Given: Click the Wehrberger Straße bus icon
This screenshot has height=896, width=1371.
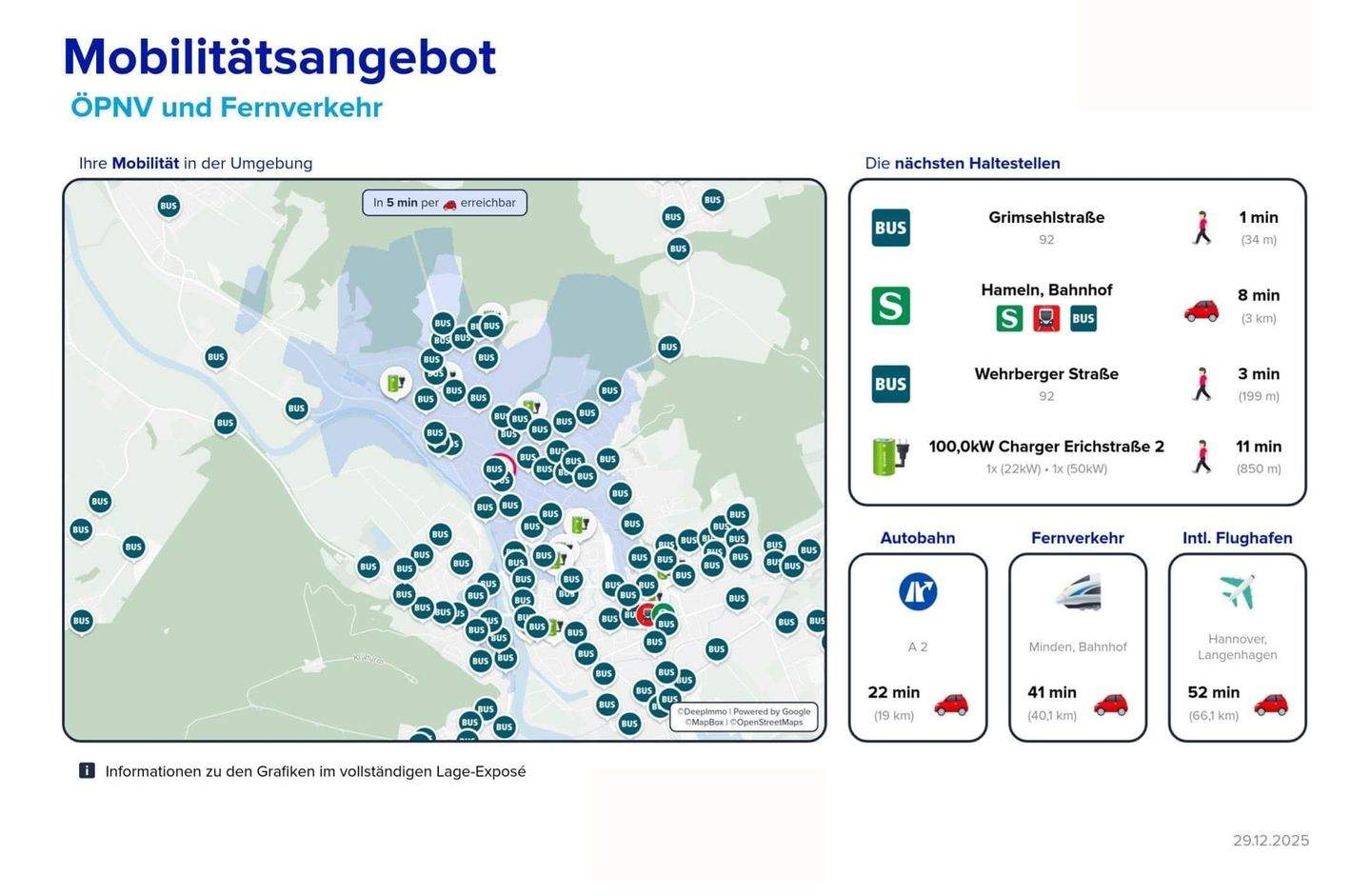Looking at the screenshot, I should (890, 384).
